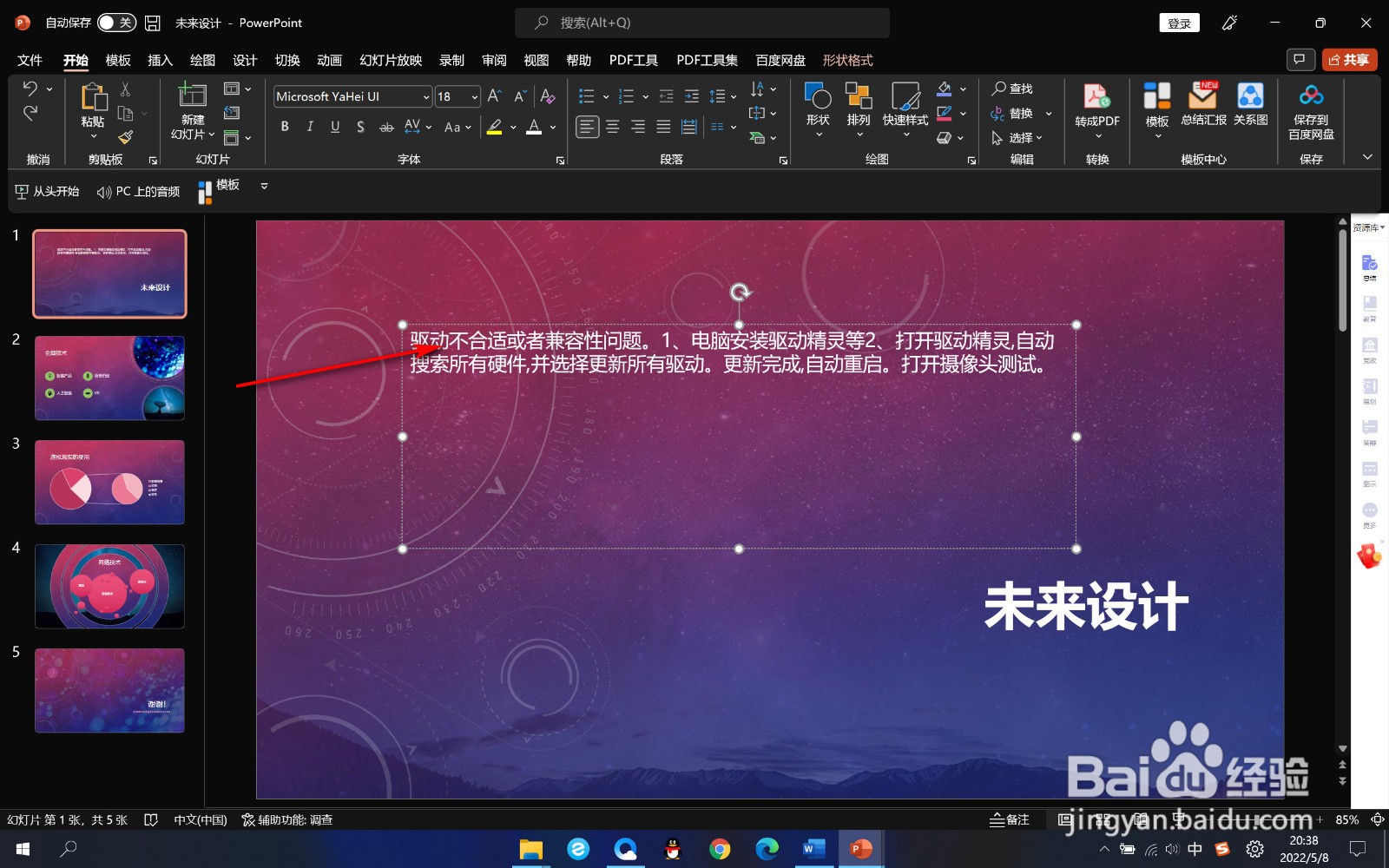This screenshot has width=1389, height=868.
Task: Expand the numbered list options arrow
Action: [x=645, y=96]
